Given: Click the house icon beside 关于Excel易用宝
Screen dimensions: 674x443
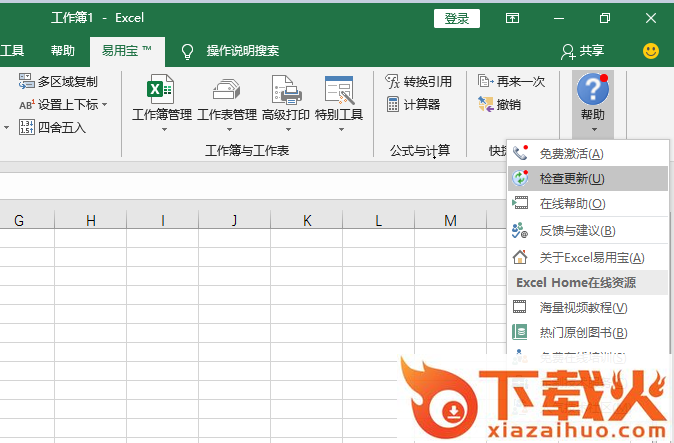Looking at the screenshot, I should coord(520,257).
